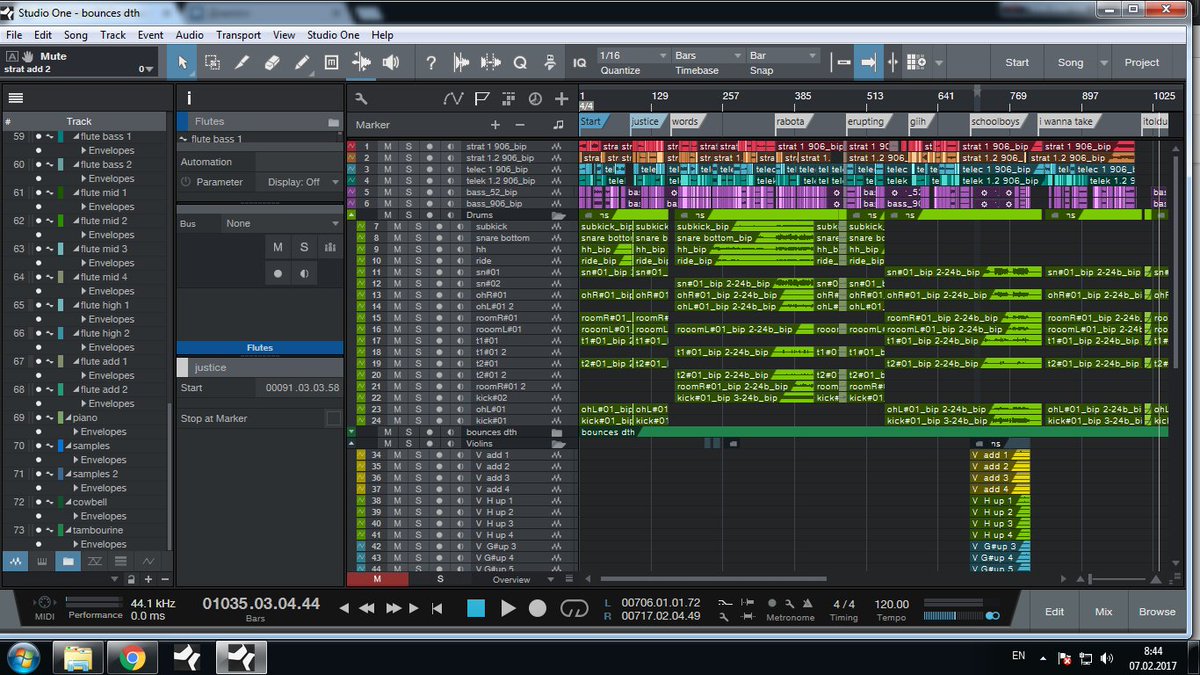
Task: Select the Mute tool in toolbar
Action: click(332, 63)
